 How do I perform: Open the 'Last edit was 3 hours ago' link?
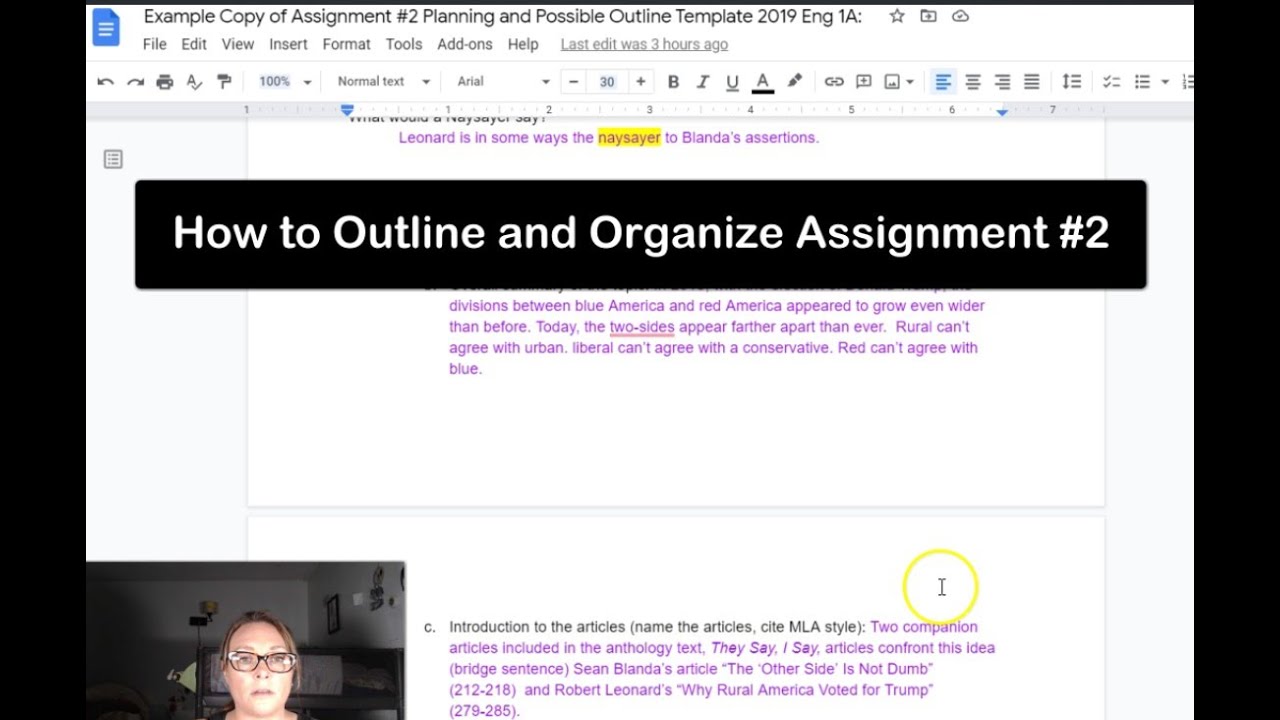[x=644, y=44]
